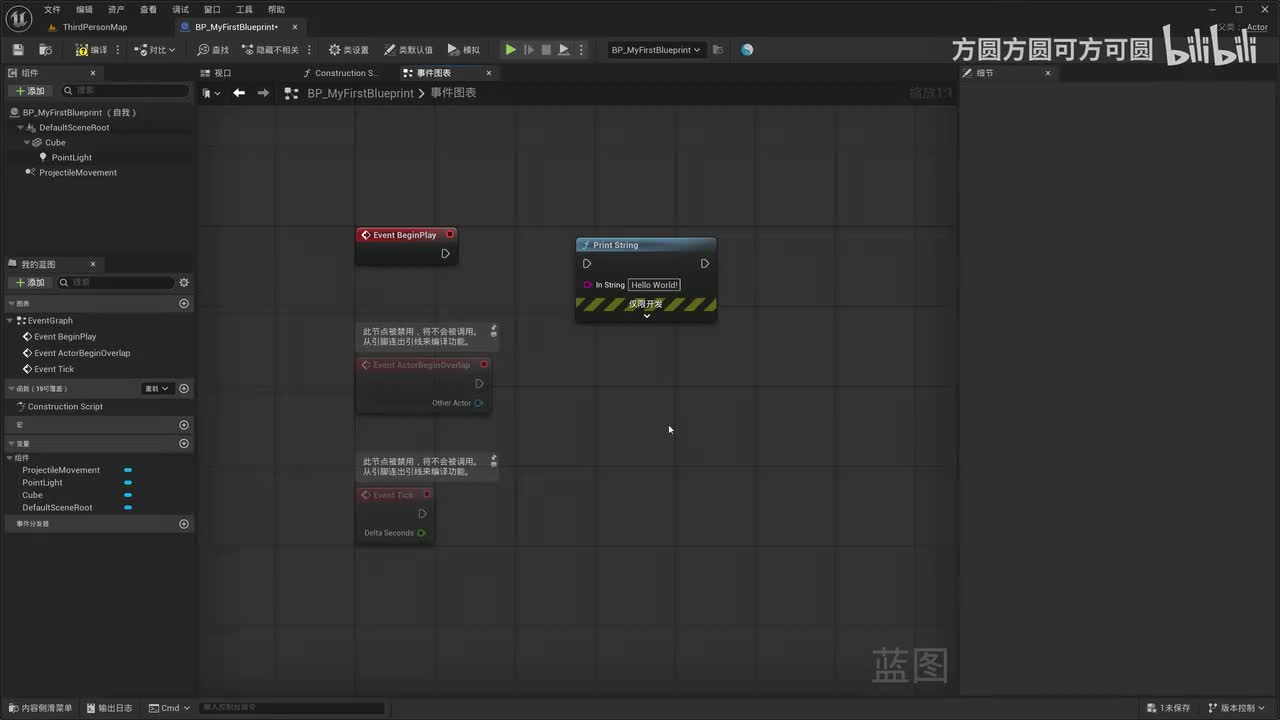Open the 我的蓝图 settings gear
Image resolution: width=1280 pixels, height=720 pixels.
pyautogui.click(x=184, y=283)
